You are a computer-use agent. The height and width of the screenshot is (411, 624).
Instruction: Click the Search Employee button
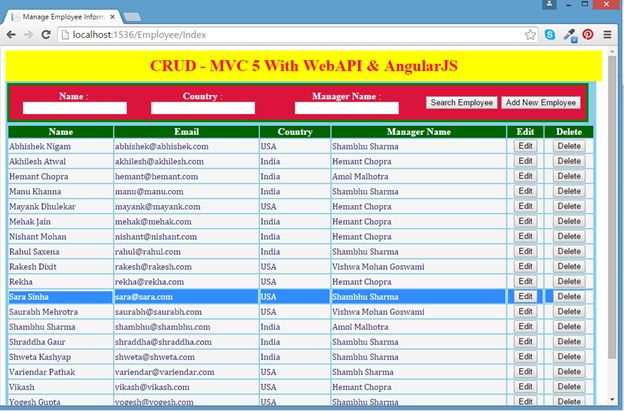click(x=462, y=103)
